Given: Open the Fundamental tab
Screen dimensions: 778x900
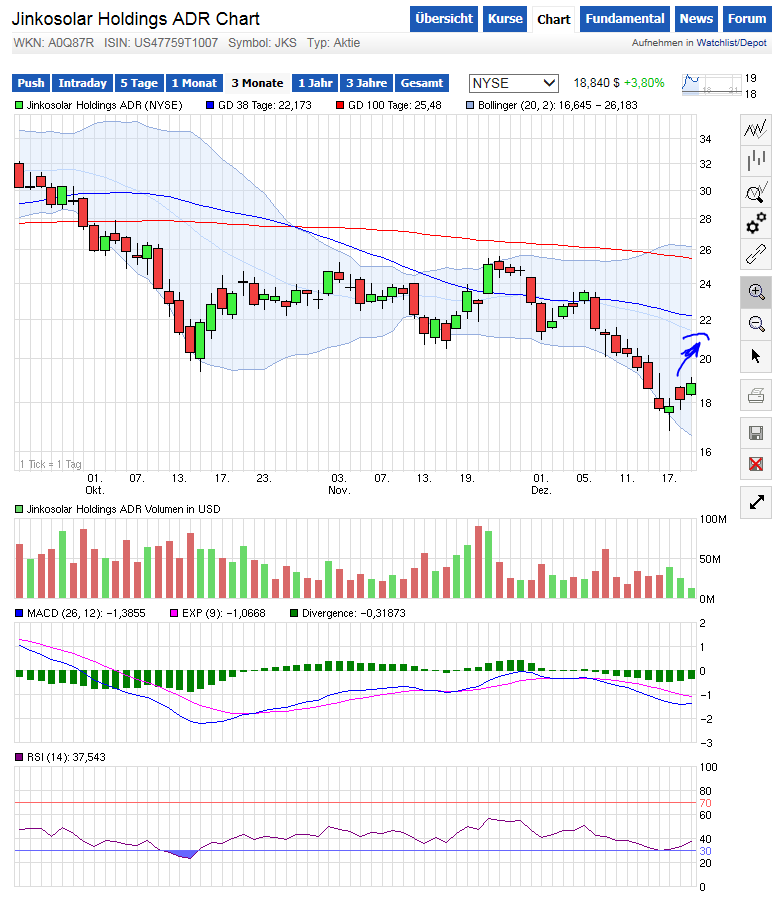Looking at the screenshot, I should pos(625,19).
